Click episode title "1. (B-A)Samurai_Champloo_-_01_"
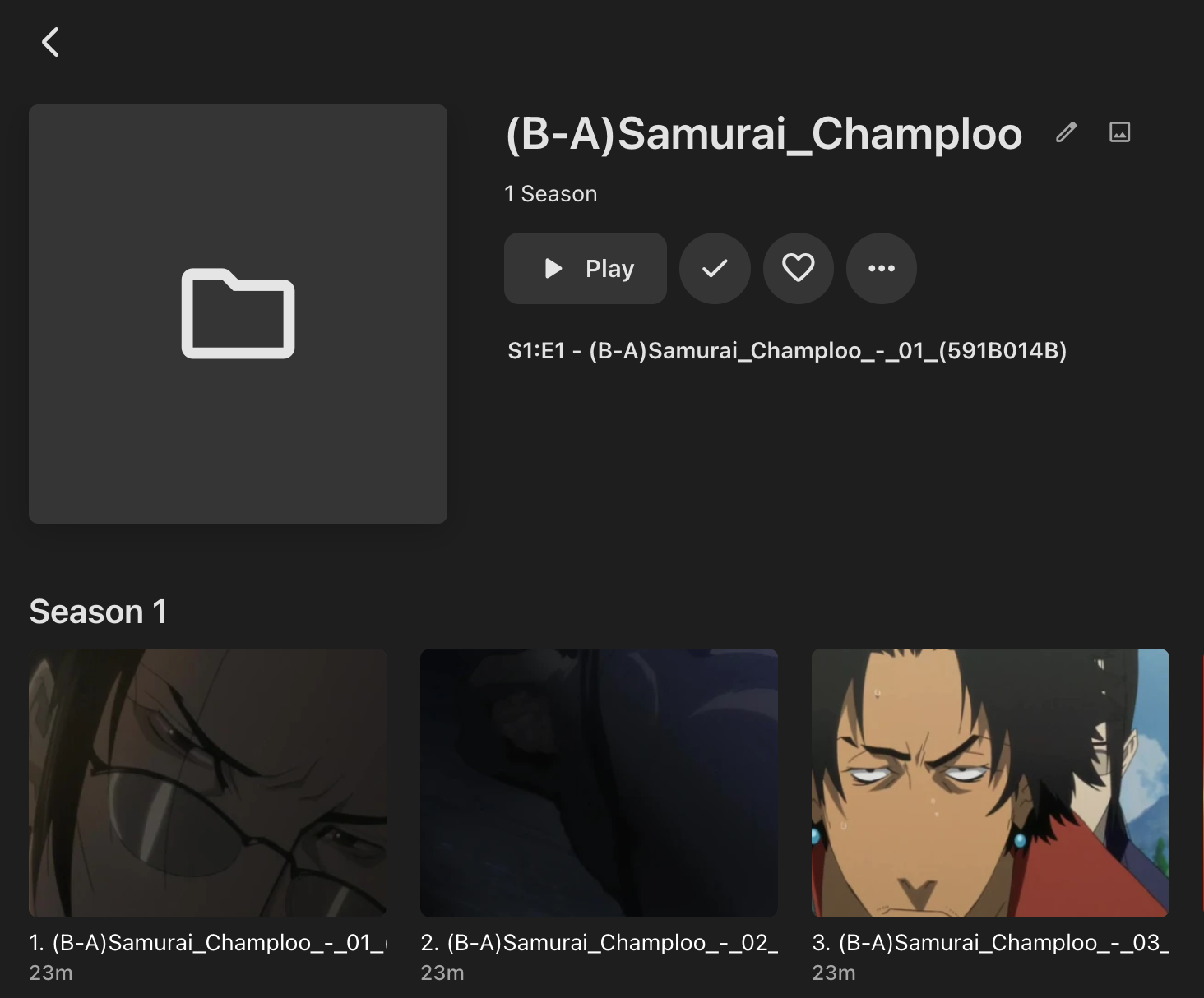The image size is (1204, 998). tap(208, 942)
